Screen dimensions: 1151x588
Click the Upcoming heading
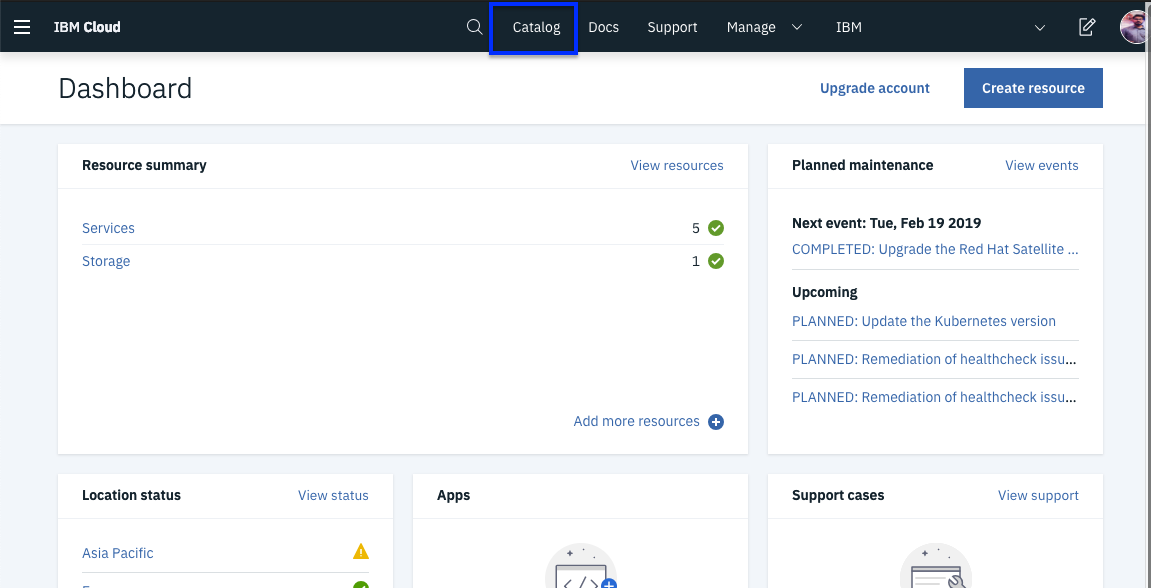pyautogui.click(x=824, y=292)
